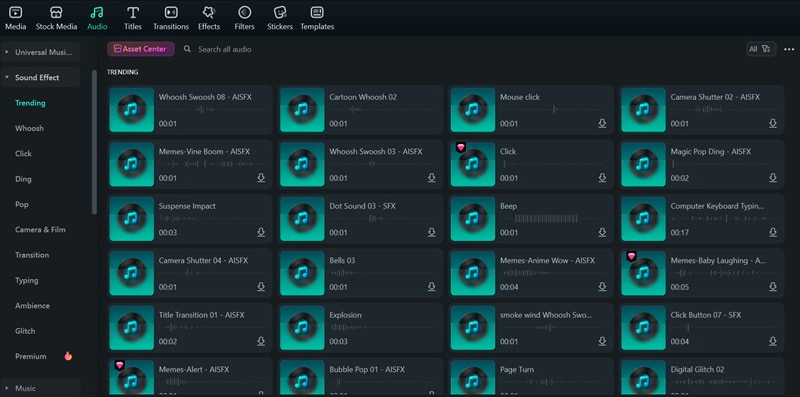Select the Cartoon Whoosh 02 title
Viewport: 800px width, 397px height.
coord(363,97)
